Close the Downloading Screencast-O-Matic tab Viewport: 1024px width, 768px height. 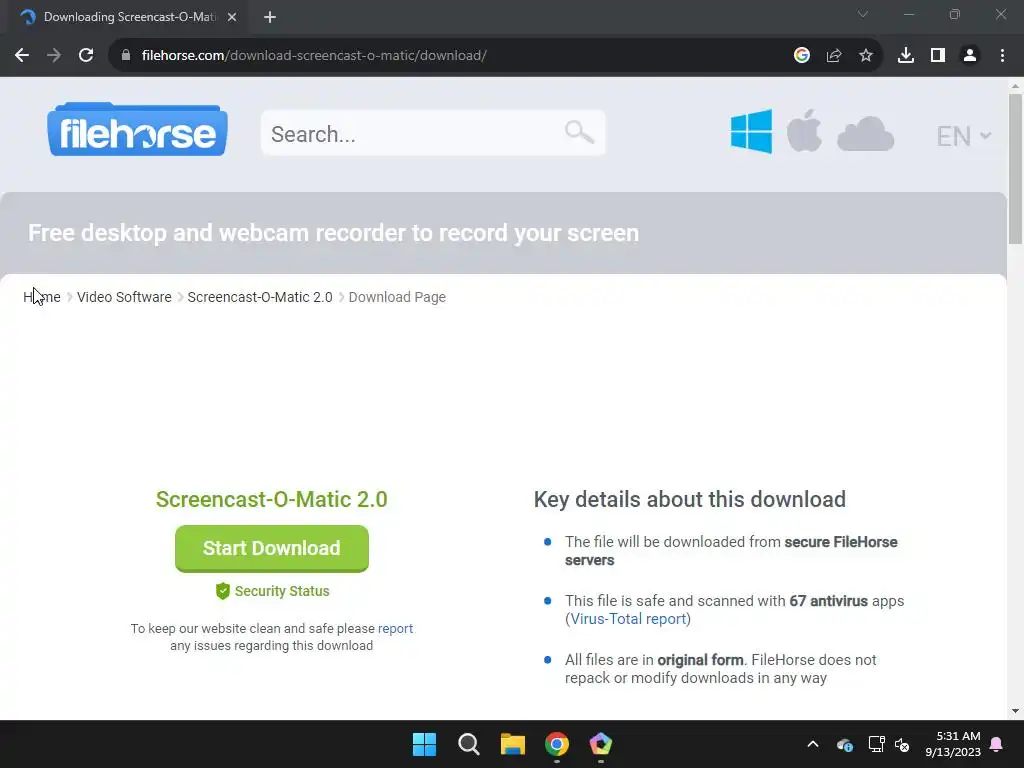pos(232,17)
